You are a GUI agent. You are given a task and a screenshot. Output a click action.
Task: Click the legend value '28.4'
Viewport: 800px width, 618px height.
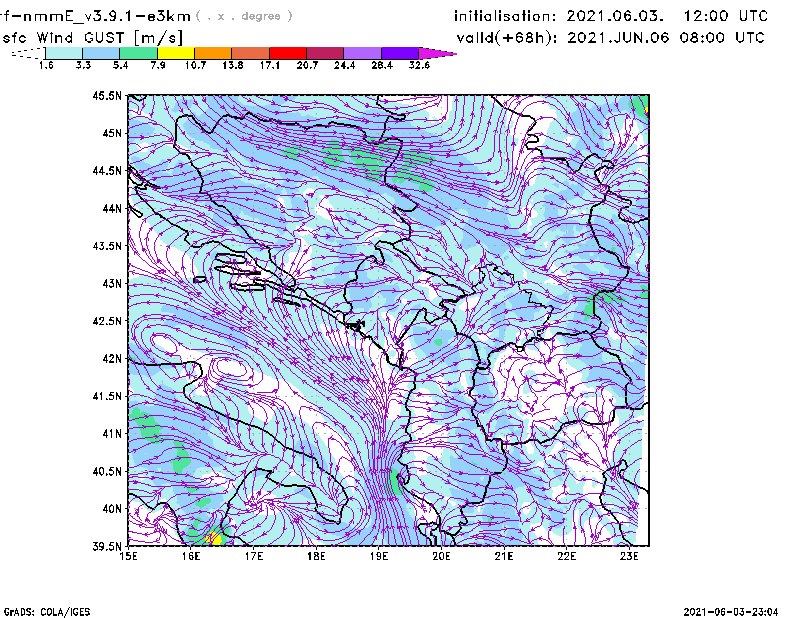pyautogui.click(x=382, y=65)
